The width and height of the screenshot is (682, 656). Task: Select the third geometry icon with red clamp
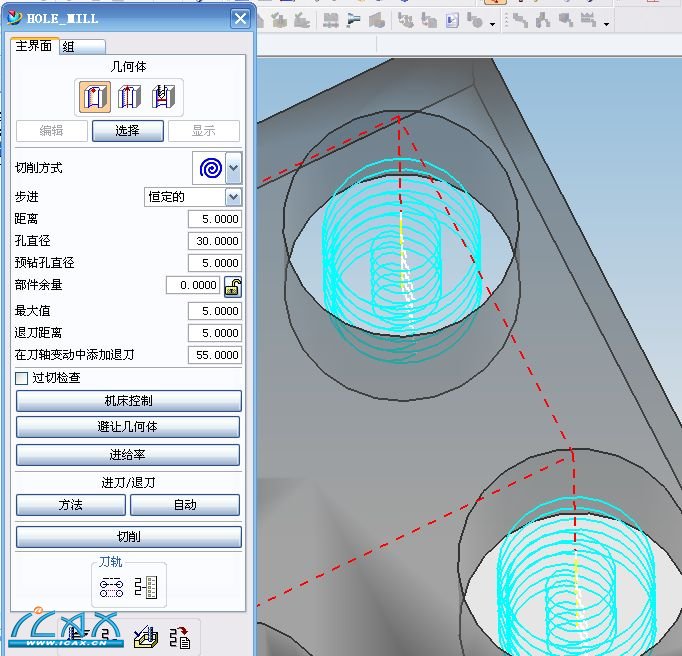click(x=163, y=97)
